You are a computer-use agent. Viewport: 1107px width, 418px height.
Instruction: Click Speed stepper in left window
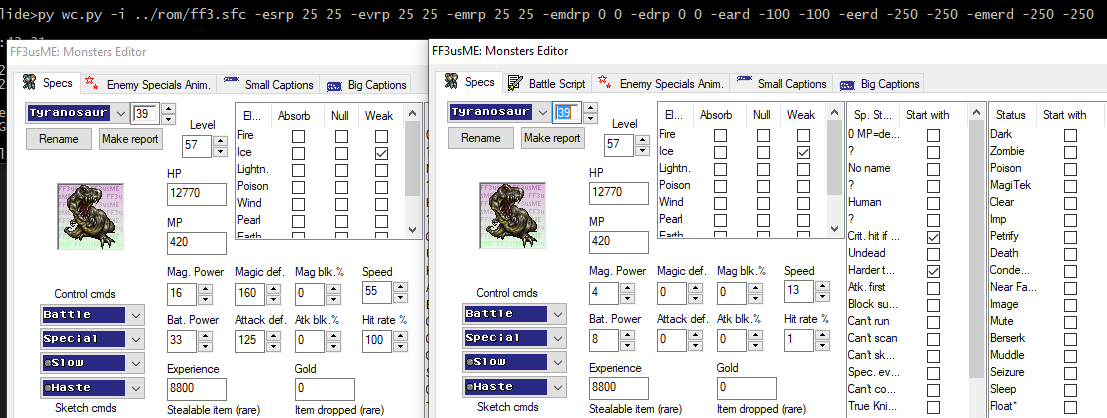point(400,292)
